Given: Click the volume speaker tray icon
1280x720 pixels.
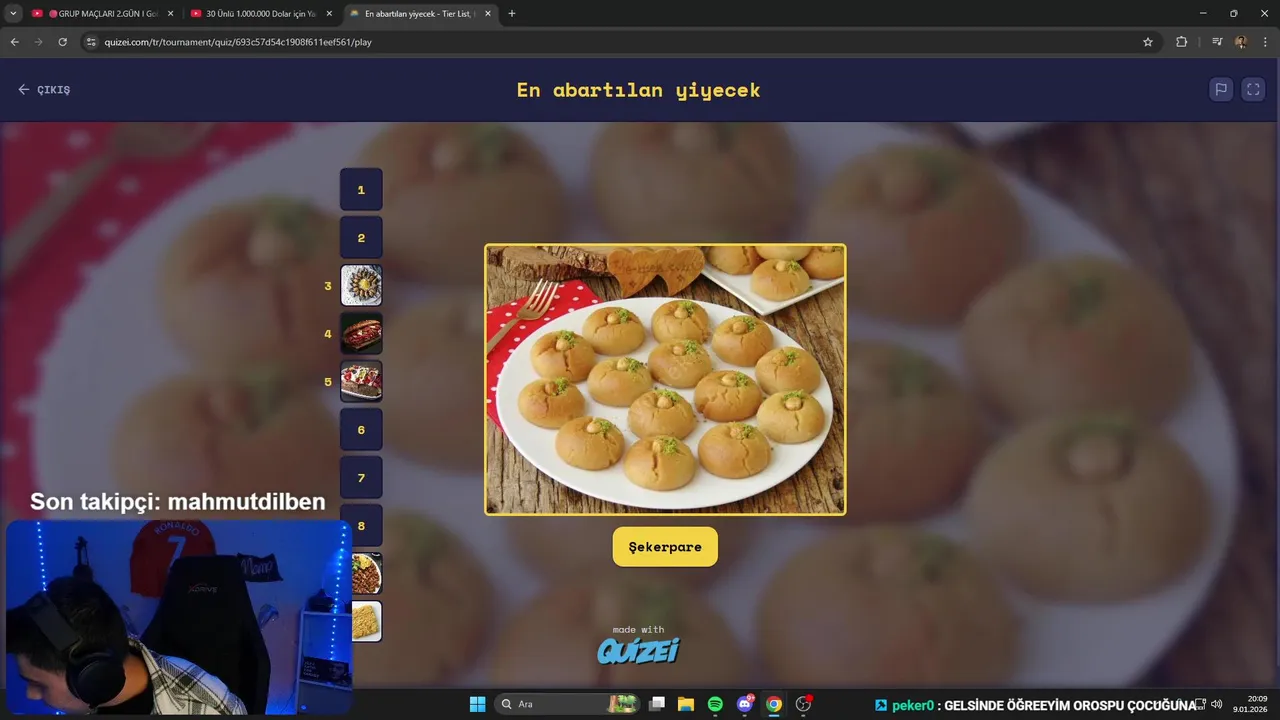Looking at the screenshot, I should coord(1216,704).
